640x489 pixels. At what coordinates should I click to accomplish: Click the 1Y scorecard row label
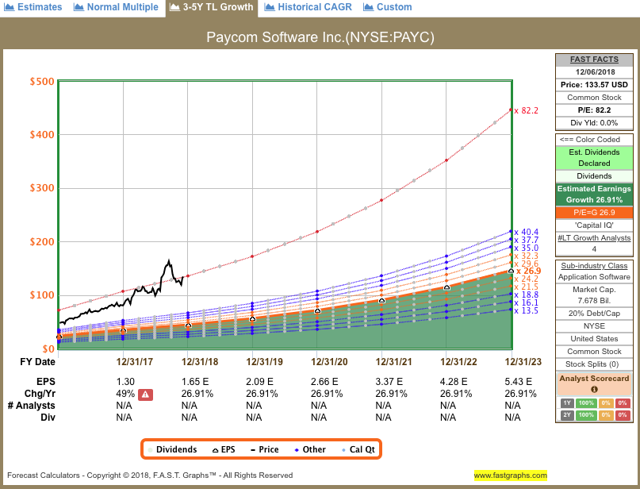[567, 403]
